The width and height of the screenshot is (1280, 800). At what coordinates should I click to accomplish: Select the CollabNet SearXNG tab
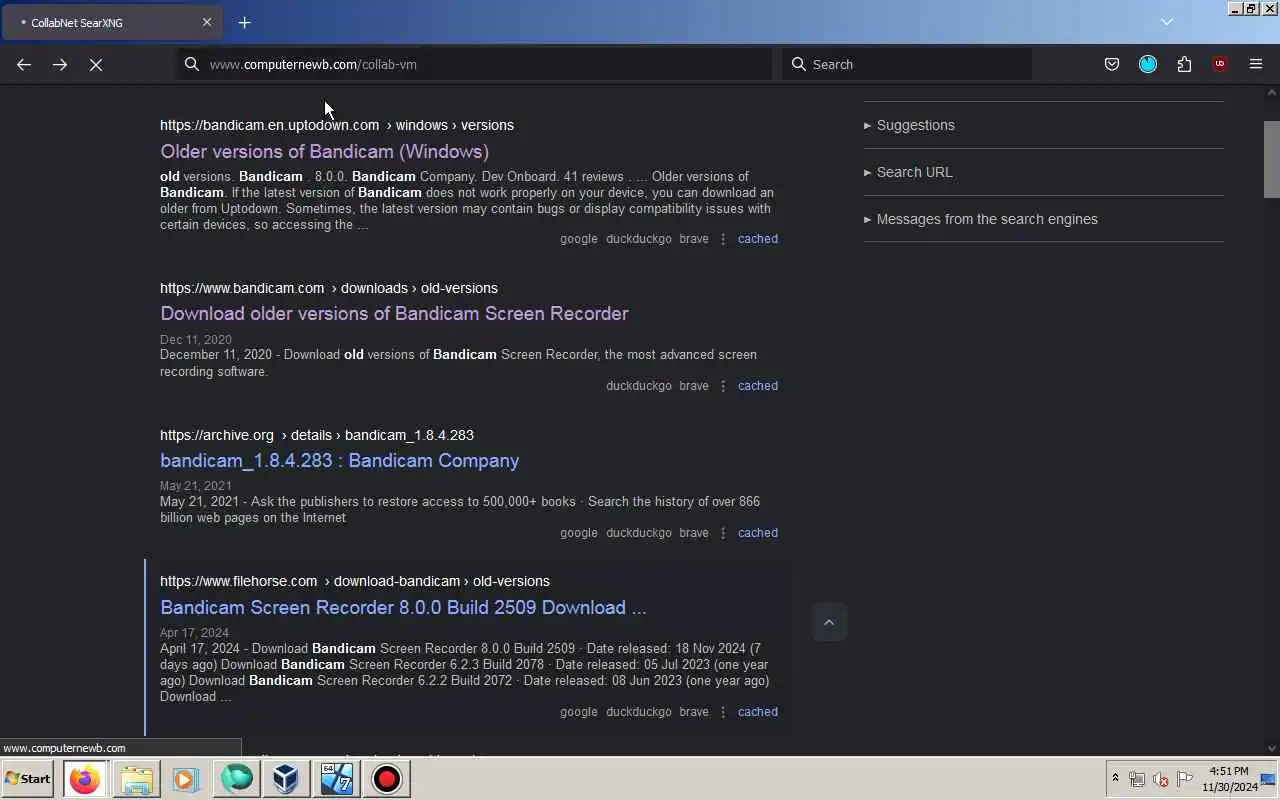click(112, 22)
